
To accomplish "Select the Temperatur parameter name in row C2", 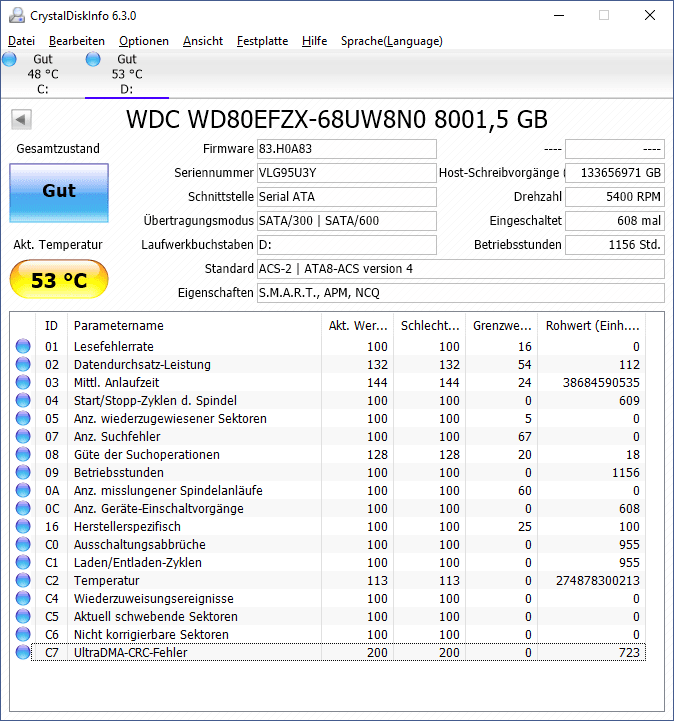I will click(106, 580).
